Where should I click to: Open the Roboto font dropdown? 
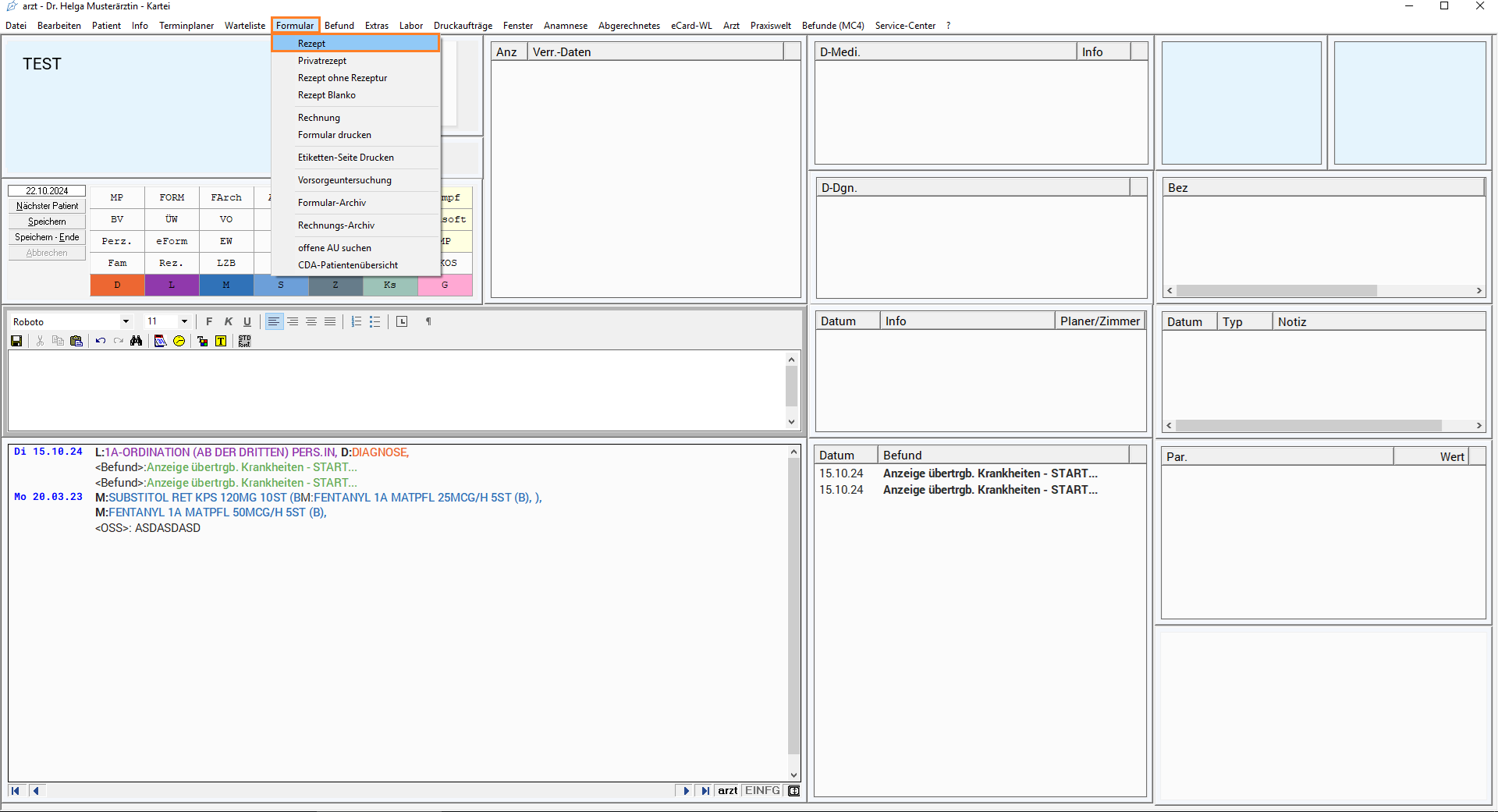click(x=126, y=321)
